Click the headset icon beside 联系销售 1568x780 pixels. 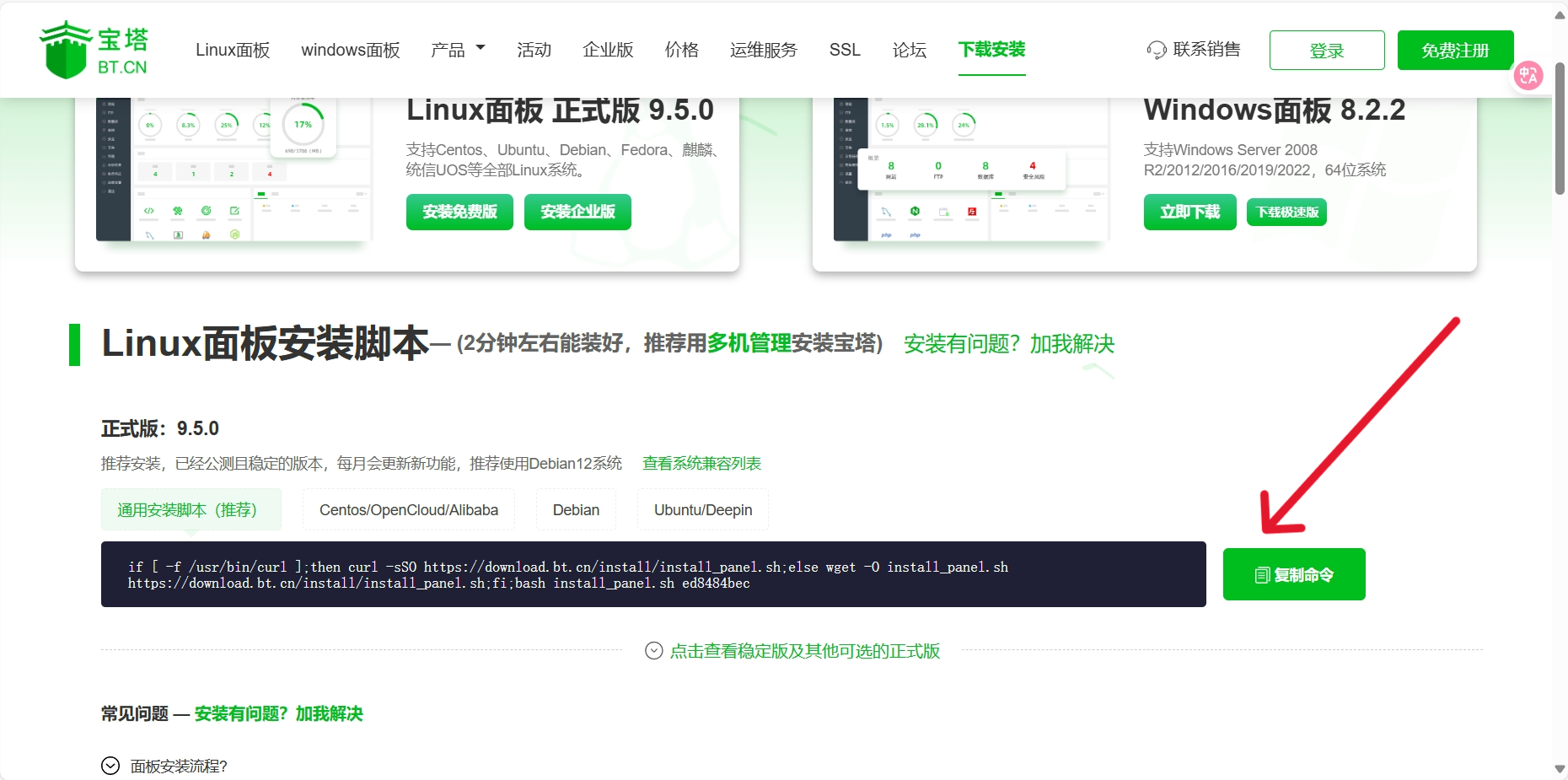click(1157, 50)
